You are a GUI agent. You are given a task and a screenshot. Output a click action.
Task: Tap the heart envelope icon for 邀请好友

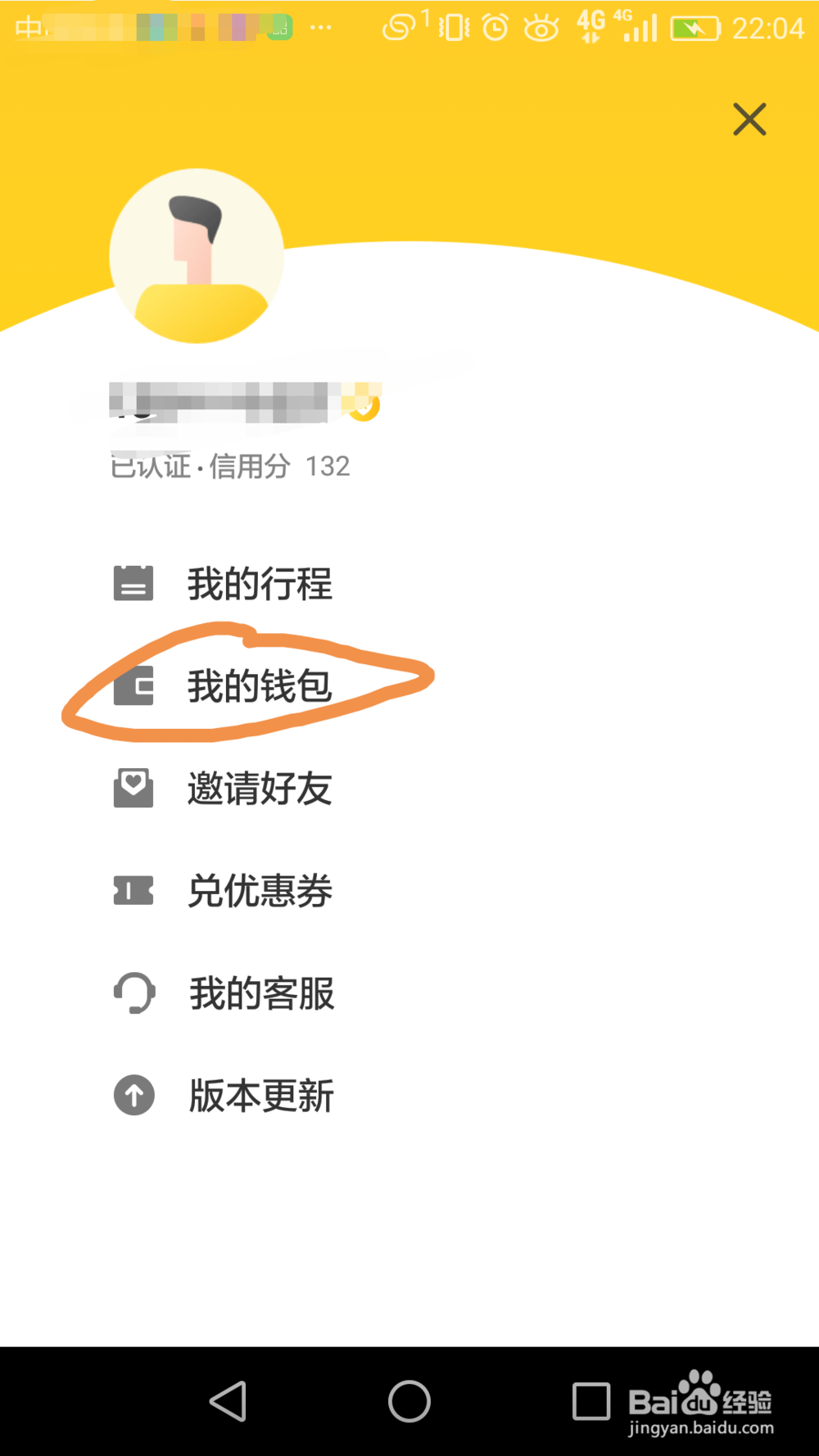tap(133, 788)
